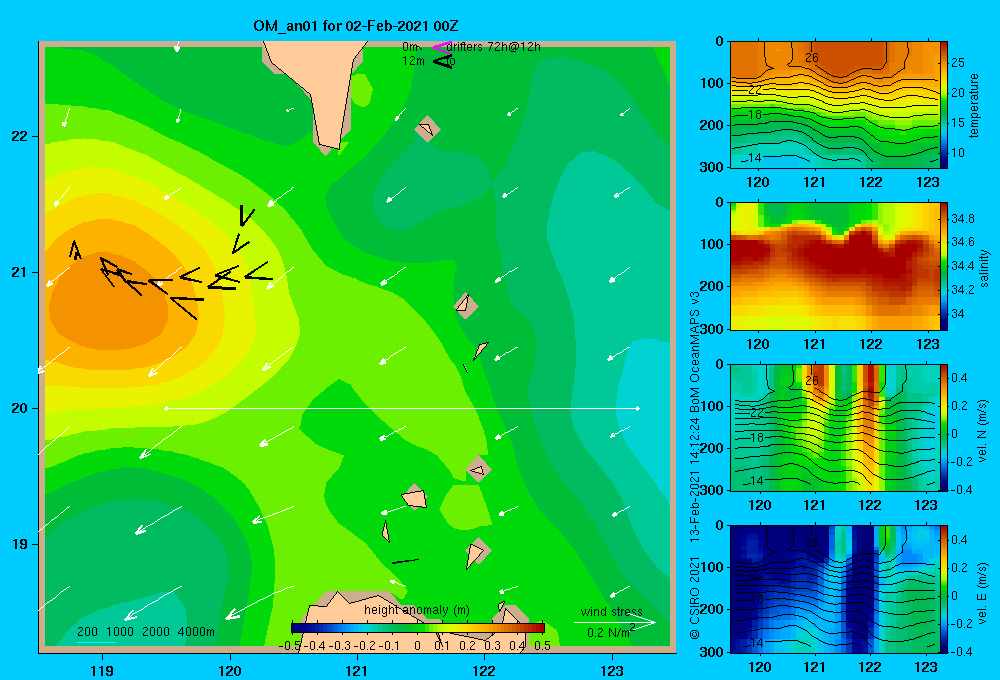The width and height of the screenshot is (1000, 680).
Task: Select the "vel. E (m/s)" label
Action: pos(983,593)
